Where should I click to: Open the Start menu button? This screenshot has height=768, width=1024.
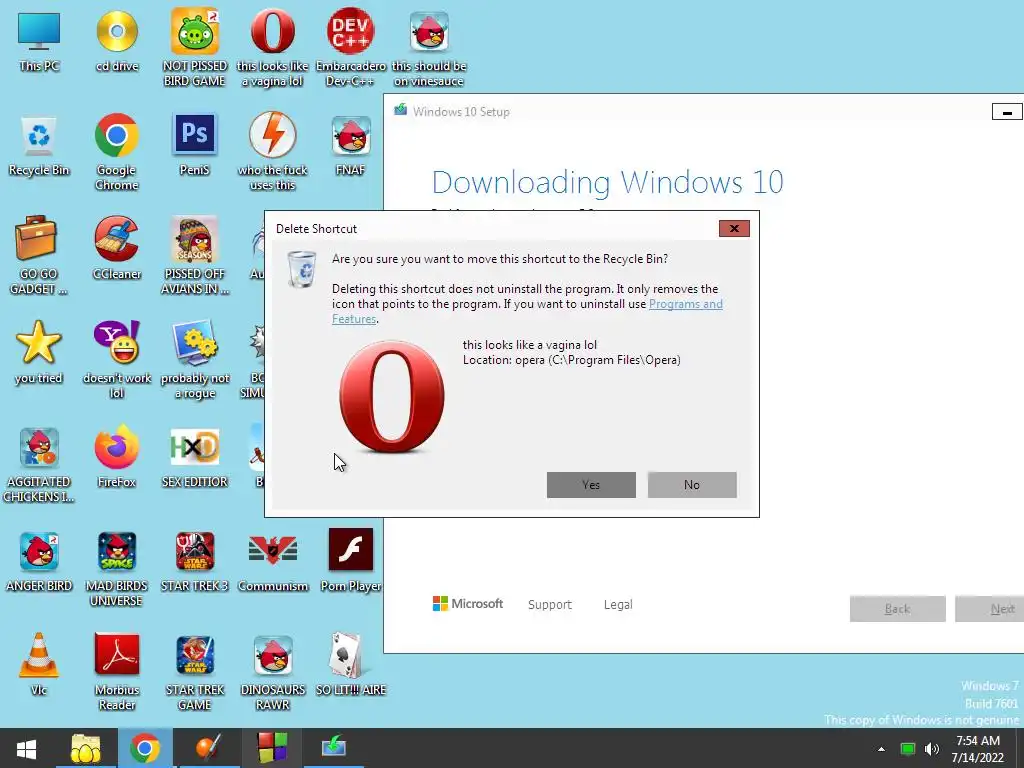pos(26,748)
